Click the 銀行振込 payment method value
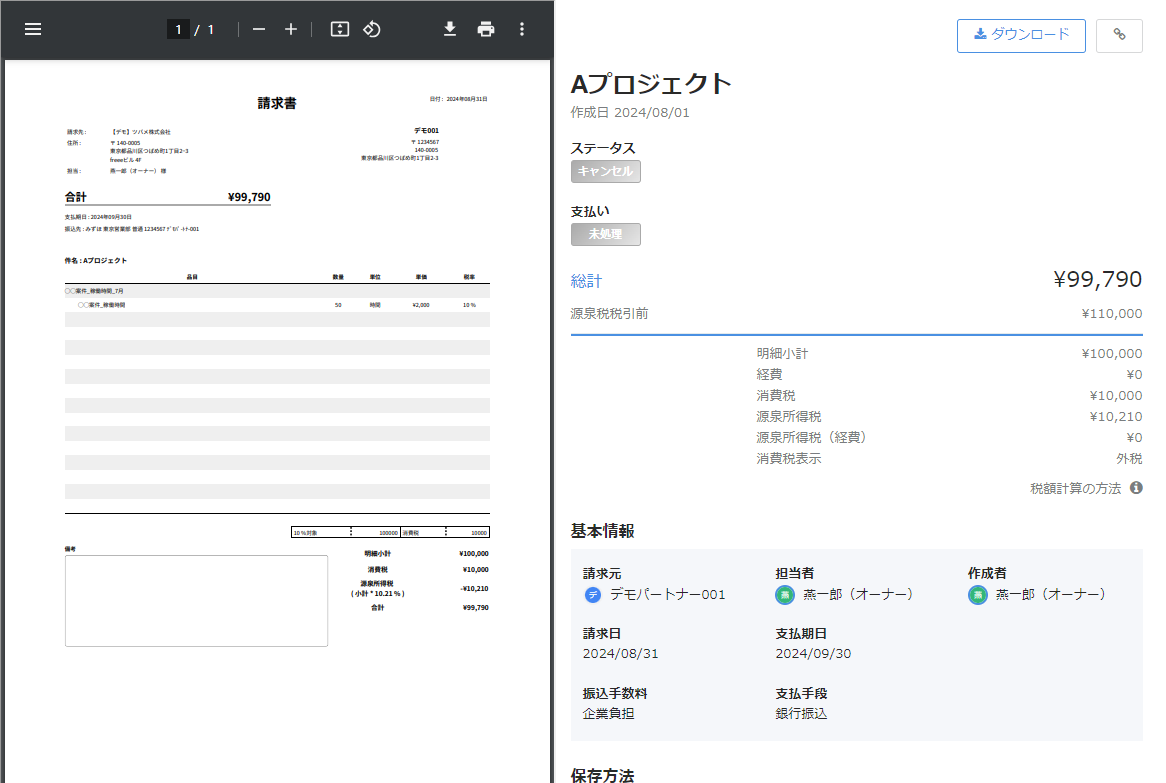The width and height of the screenshot is (1166, 783). [x=802, y=714]
